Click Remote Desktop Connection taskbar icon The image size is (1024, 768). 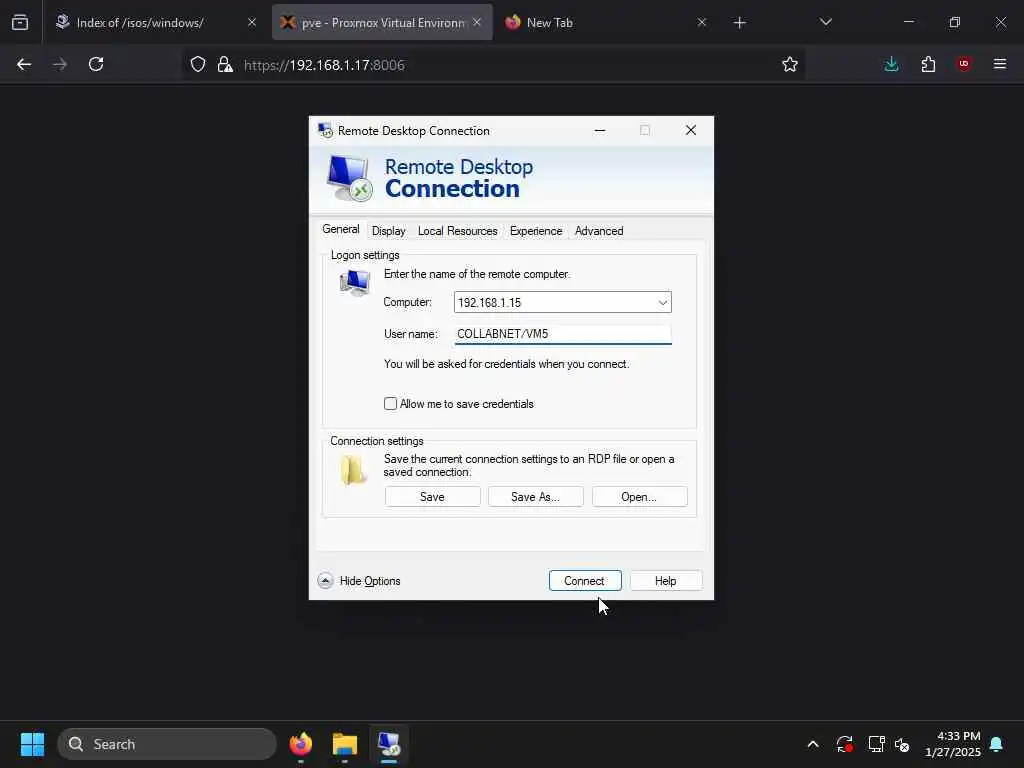pyautogui.click(x=389, y=744)
